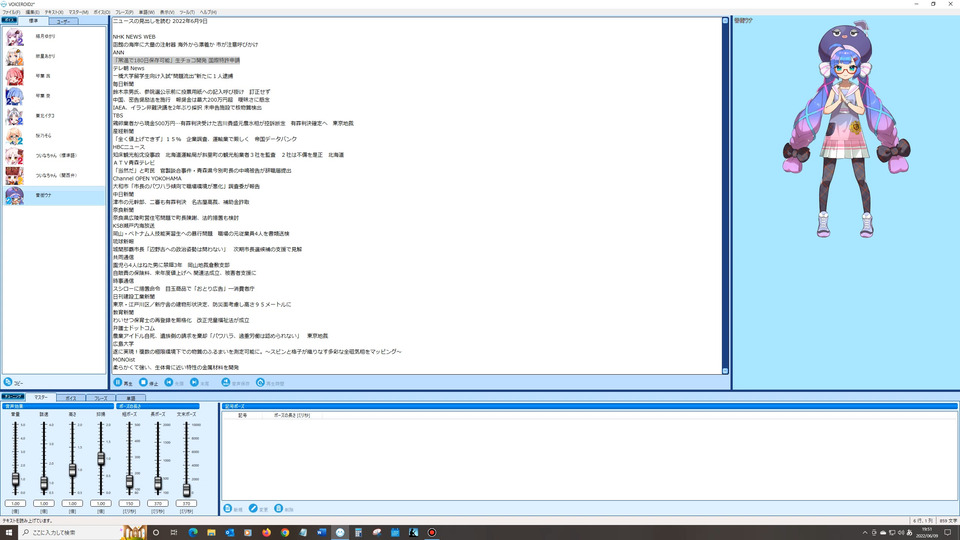Open the マスター menu in menu bar
Image resolution: width=960 pixels, height=540 pixels.
[x=78, y=12]
